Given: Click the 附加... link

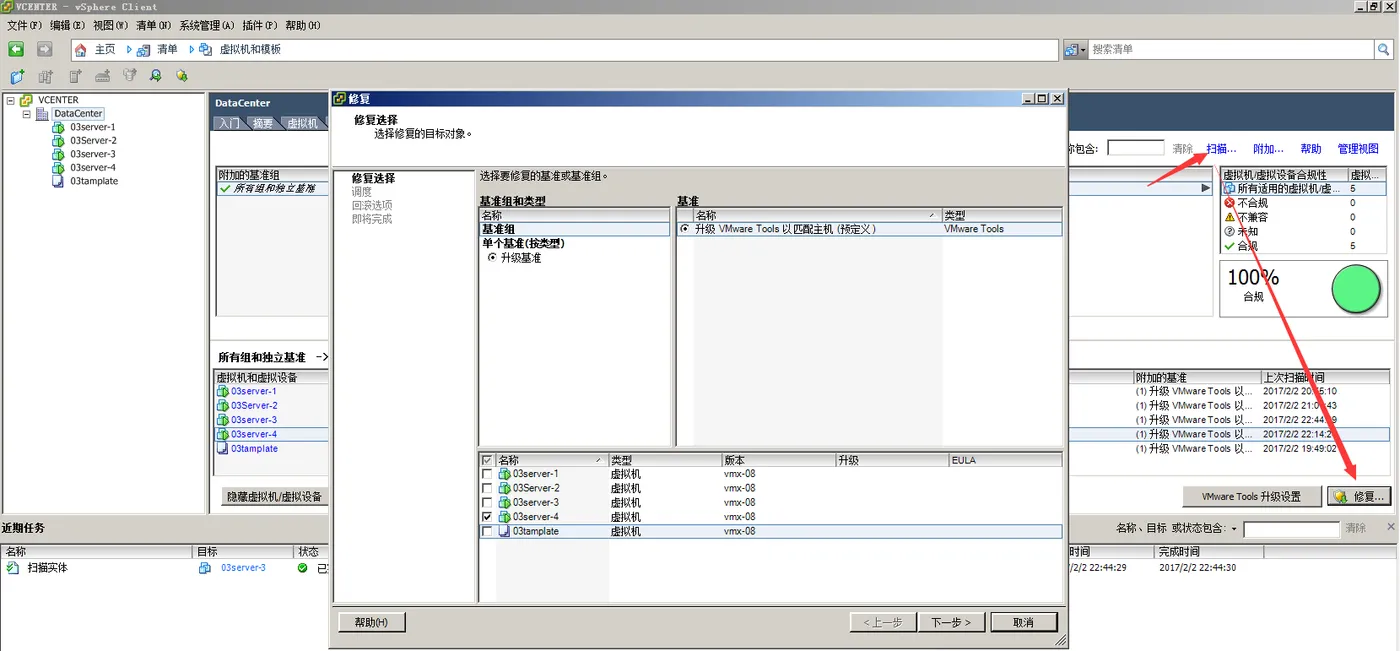Looking at the screenshot, I should [1268, 149].
